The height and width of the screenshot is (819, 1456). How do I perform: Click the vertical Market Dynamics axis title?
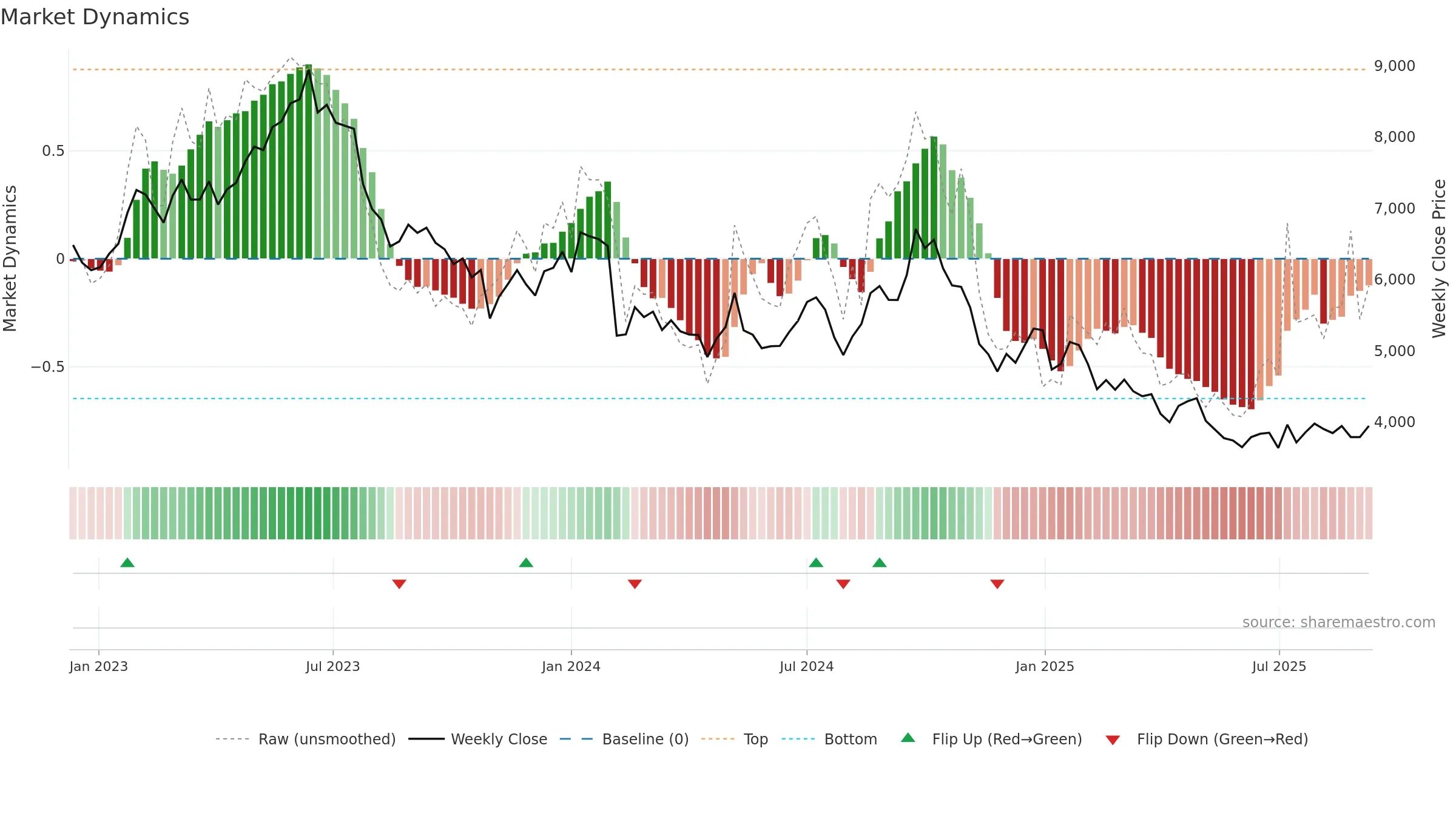[x=10, y=258]
